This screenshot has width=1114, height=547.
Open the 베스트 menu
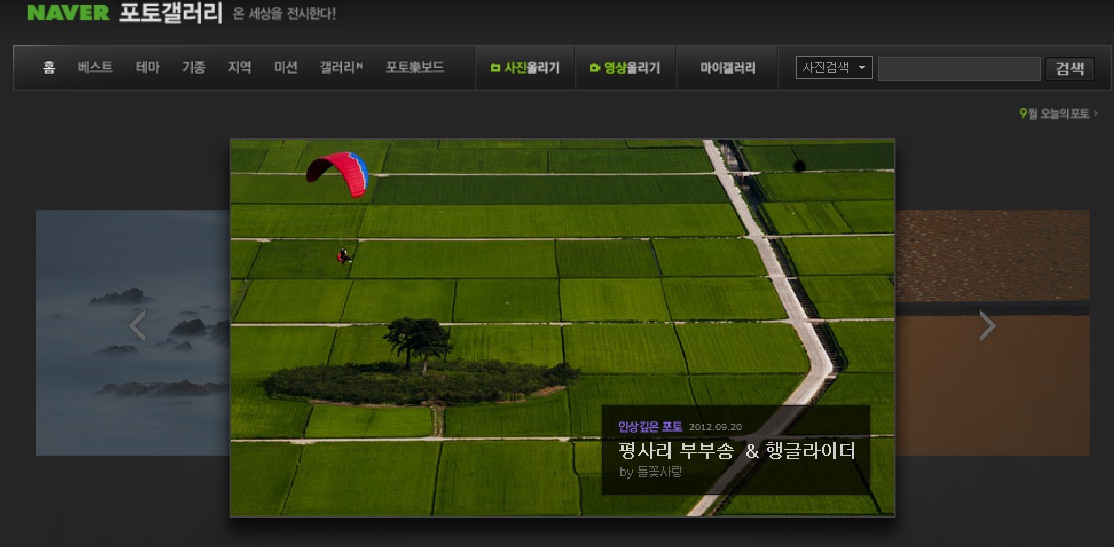(95, 68)
